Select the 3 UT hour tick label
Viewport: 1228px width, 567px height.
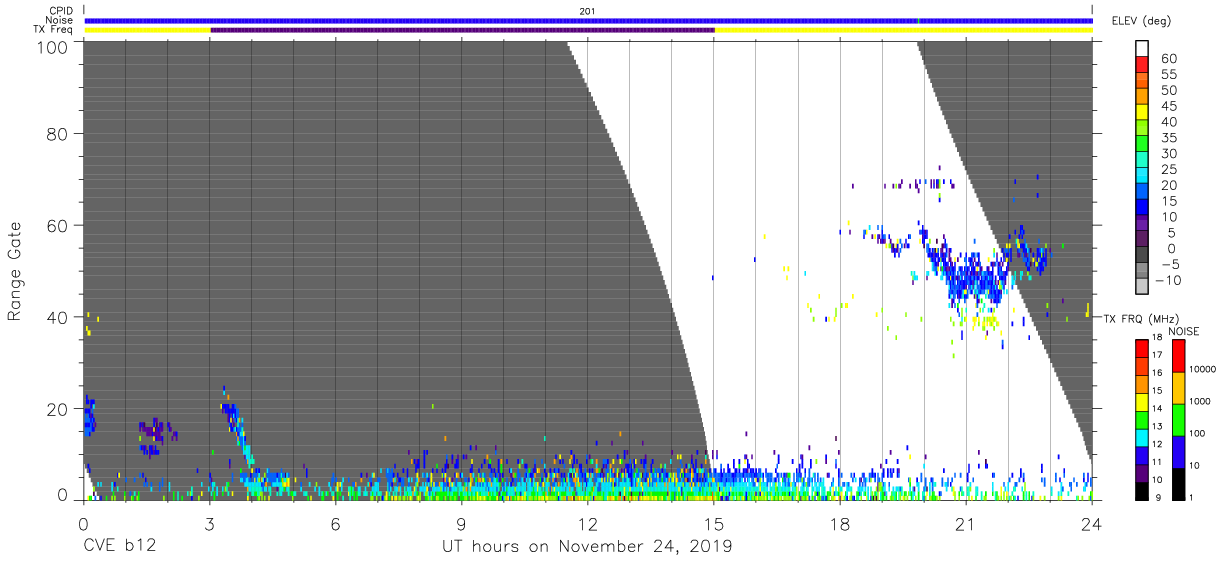pos(209,523)
